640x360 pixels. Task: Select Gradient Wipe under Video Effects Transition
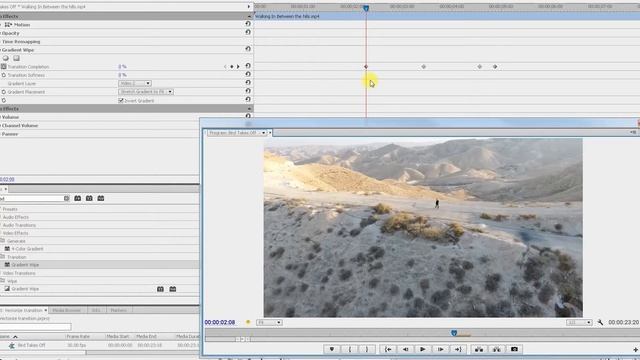(25, 265)
